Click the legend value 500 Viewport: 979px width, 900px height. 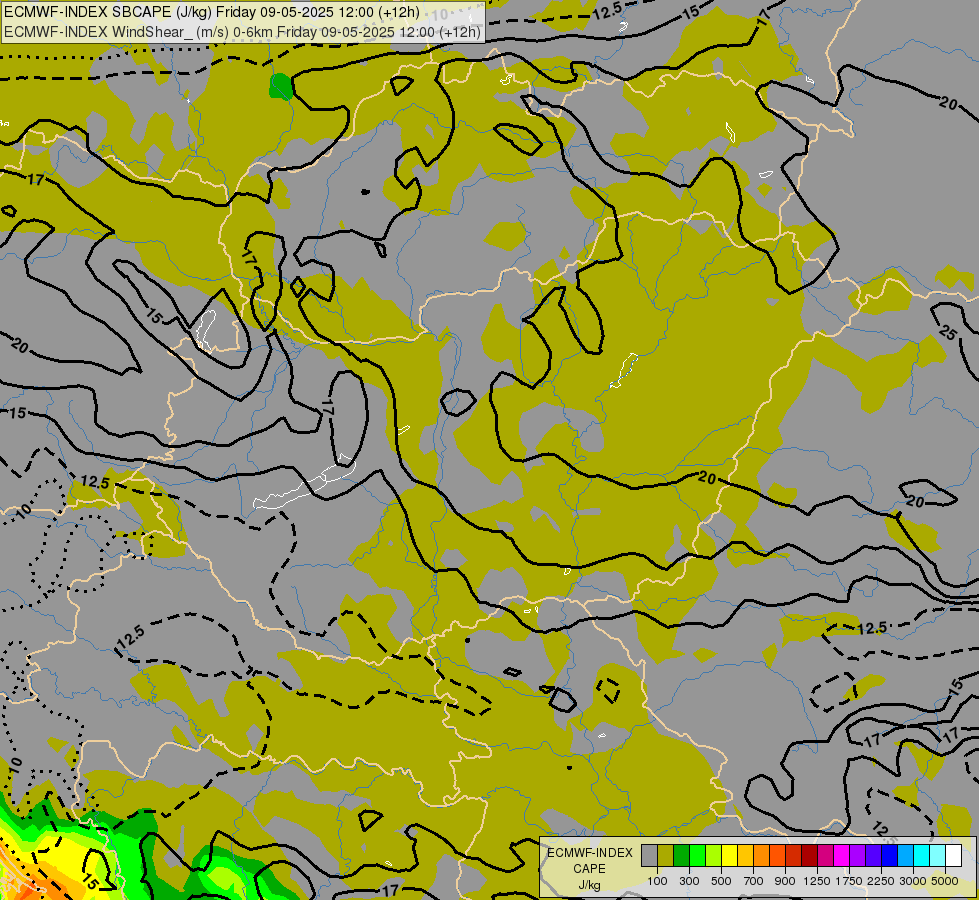721,881
